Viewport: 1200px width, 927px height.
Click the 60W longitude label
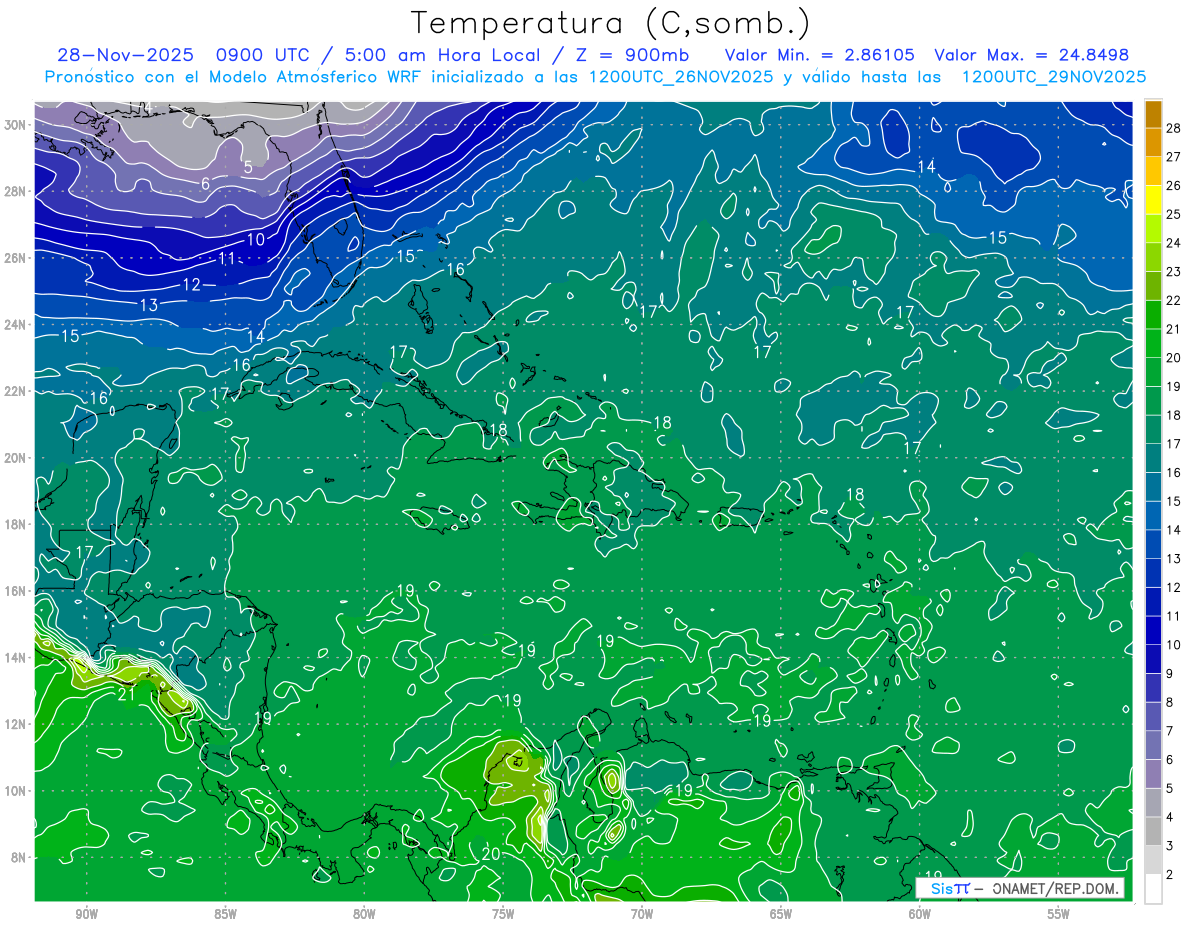(920, 914)
